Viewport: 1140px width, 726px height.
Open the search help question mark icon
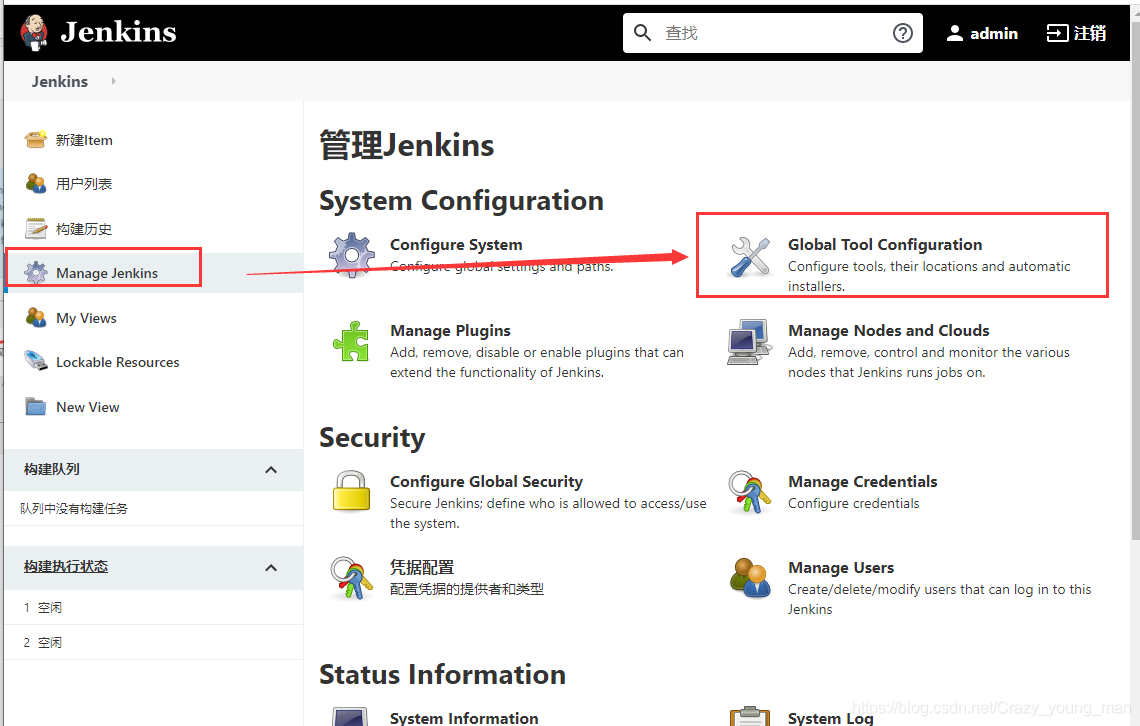902,33
